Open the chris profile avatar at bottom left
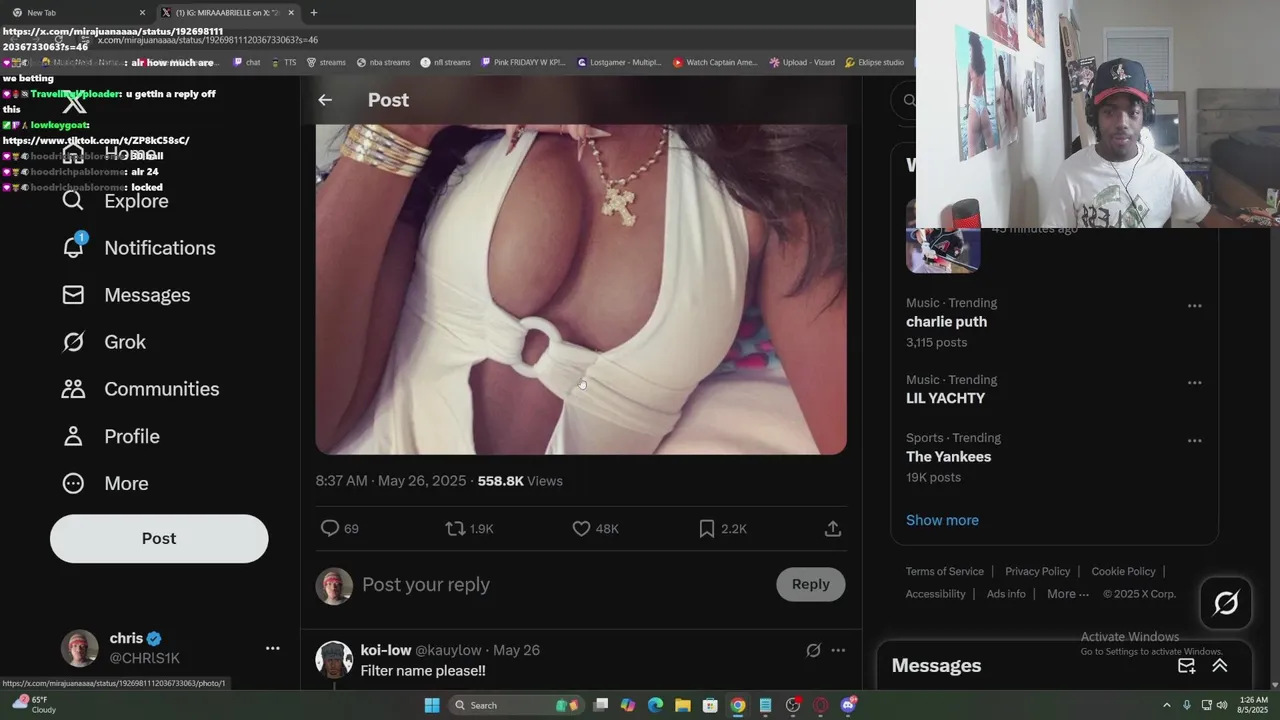The image size is (1280, 720). (80, 648)
